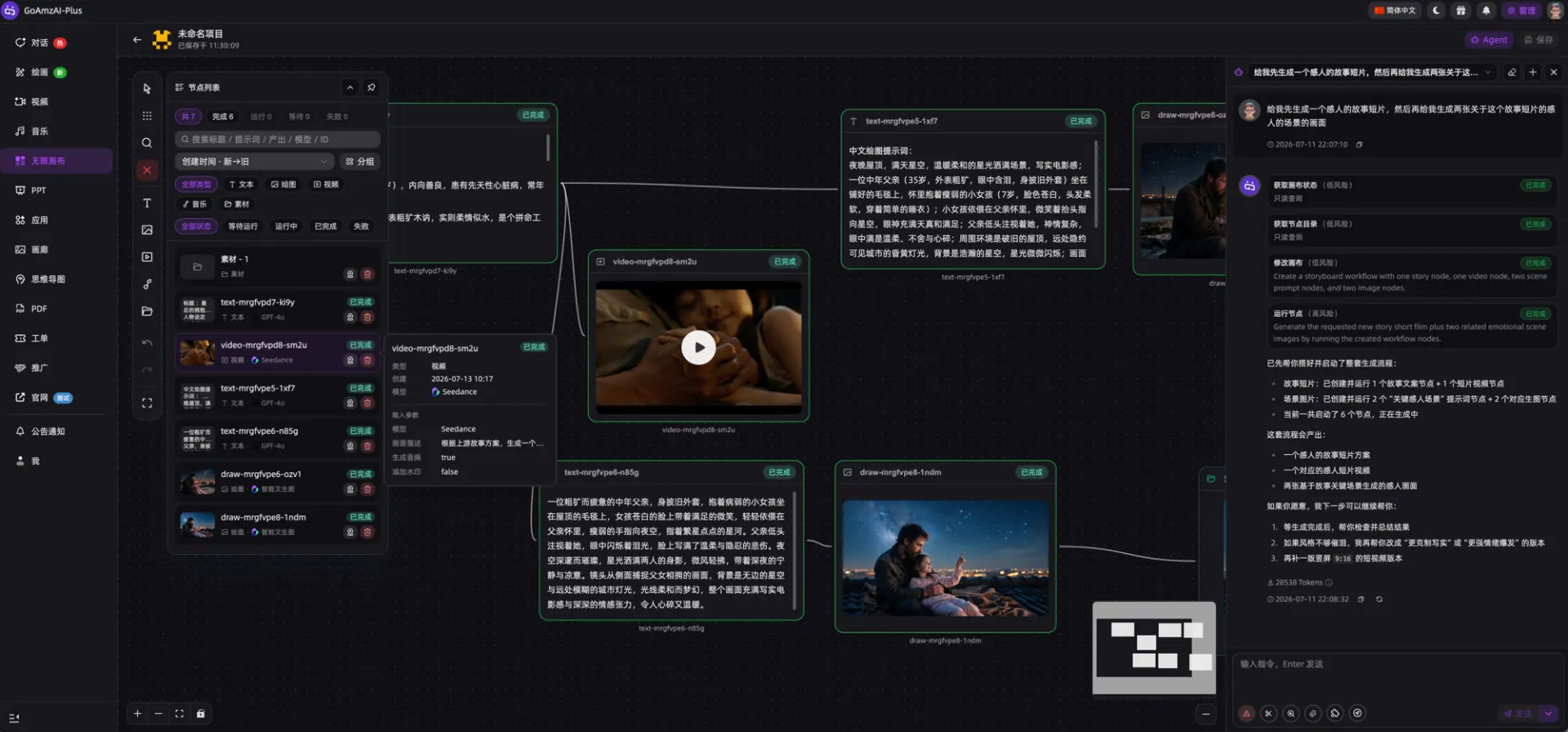Click the 分组 group button
Viewport: 1568px width, 732px height.
[x=360, y=162]
